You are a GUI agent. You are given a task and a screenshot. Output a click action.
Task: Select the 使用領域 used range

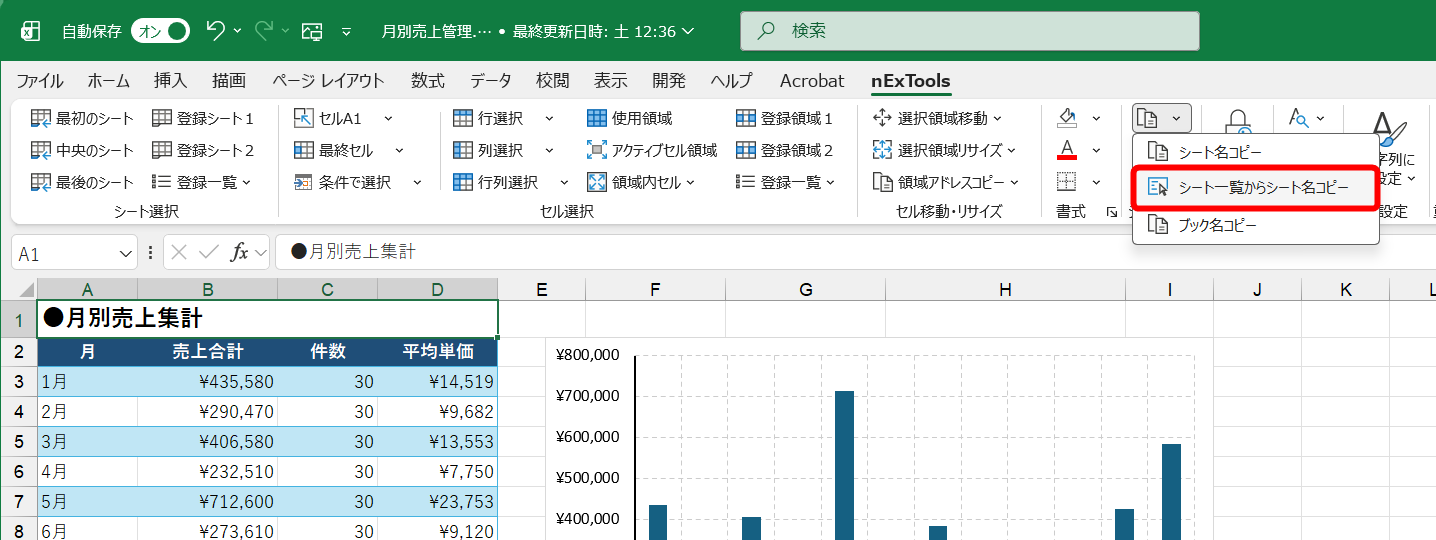pyautogui.click(x=629, y=118)
